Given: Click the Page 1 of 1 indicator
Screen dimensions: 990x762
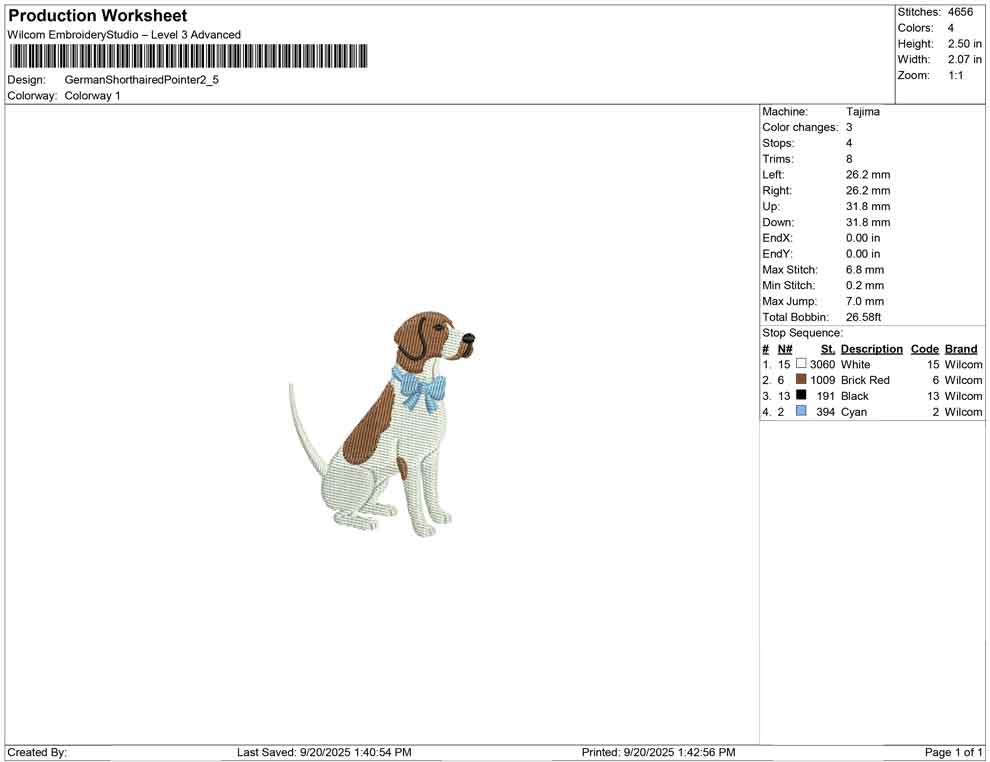Looking at the screenshot, I should [953, 752].
